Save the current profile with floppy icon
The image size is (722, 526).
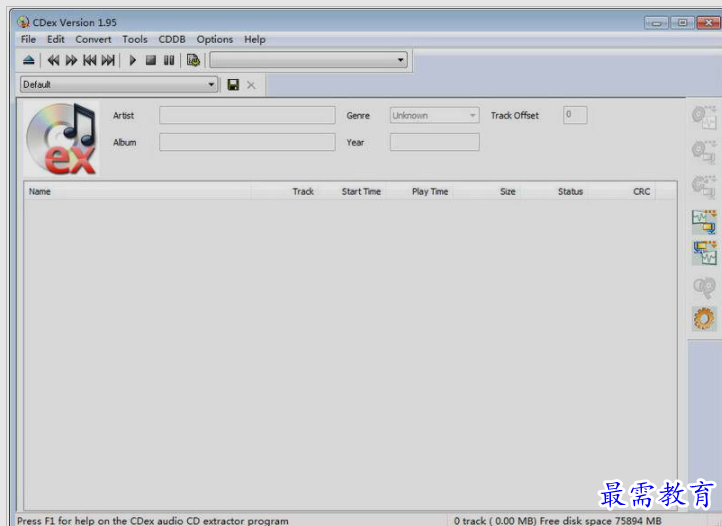click(233, 85)
